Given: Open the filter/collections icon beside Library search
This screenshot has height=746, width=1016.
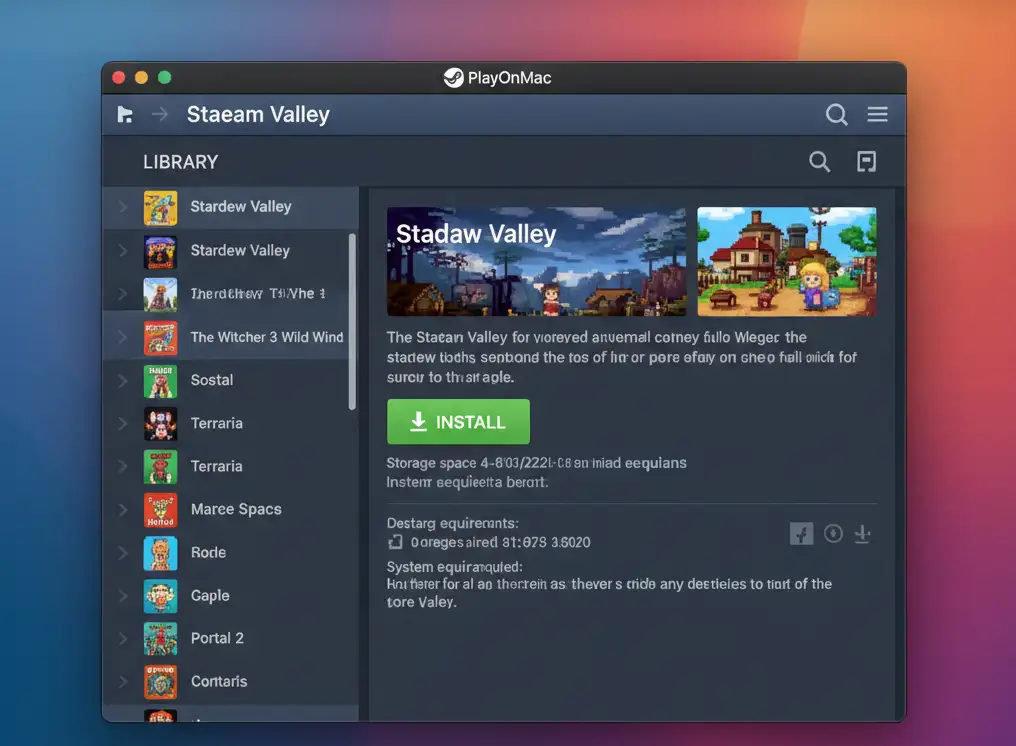Looking at the screenshot, I should tap(866, 161).
